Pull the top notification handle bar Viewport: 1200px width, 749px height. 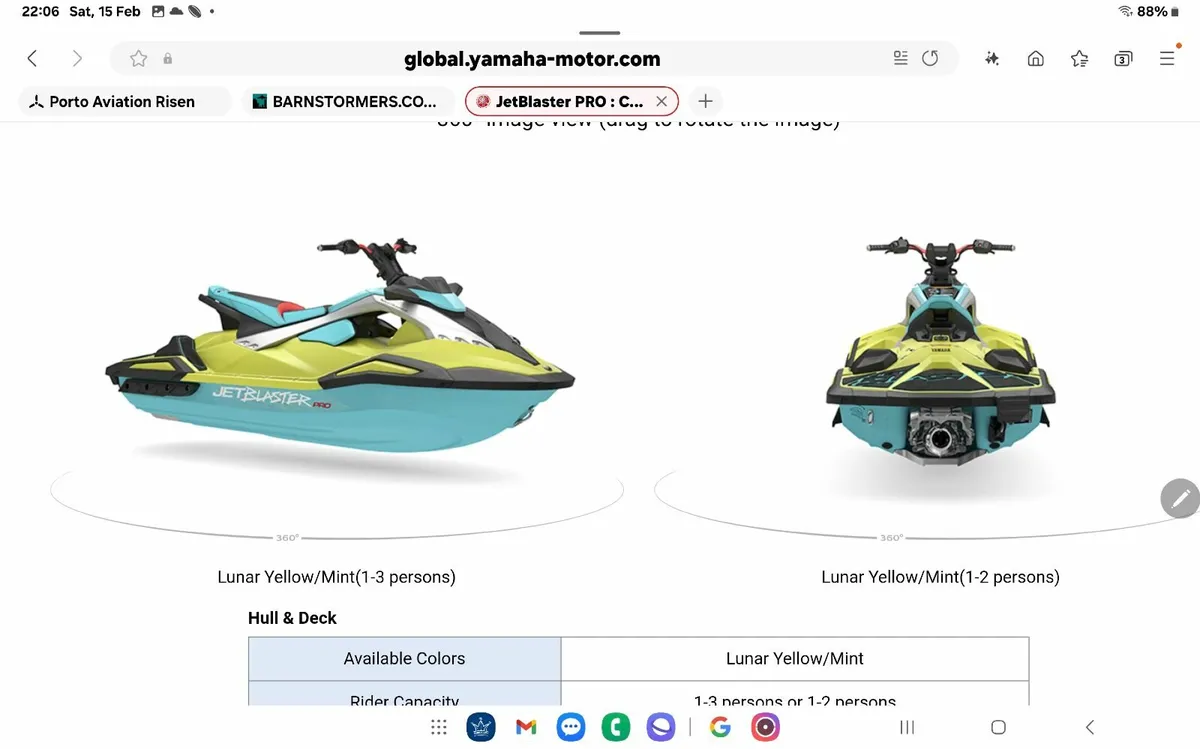(x=600, y=33)
